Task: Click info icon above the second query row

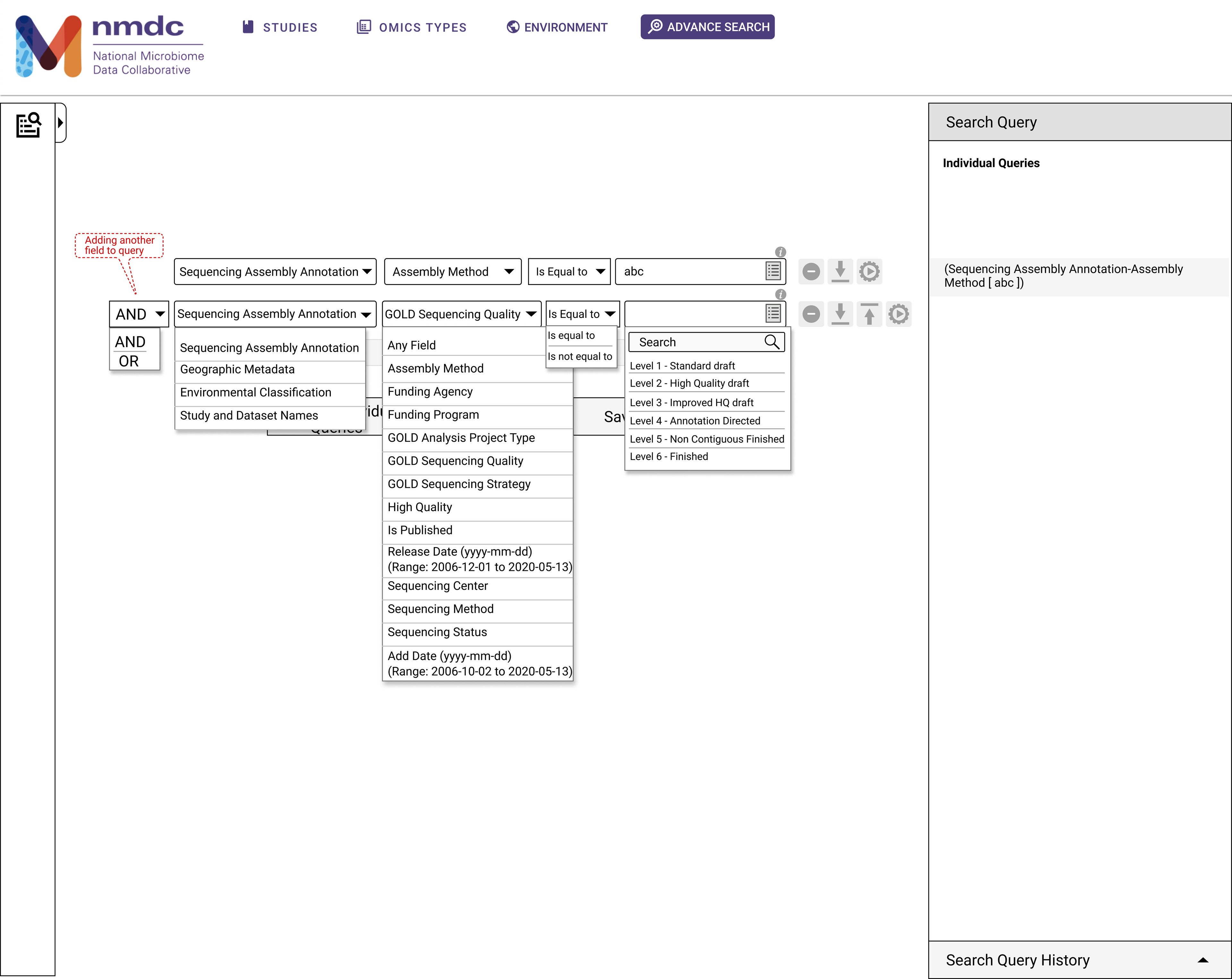Action: (x=780, y=294)
